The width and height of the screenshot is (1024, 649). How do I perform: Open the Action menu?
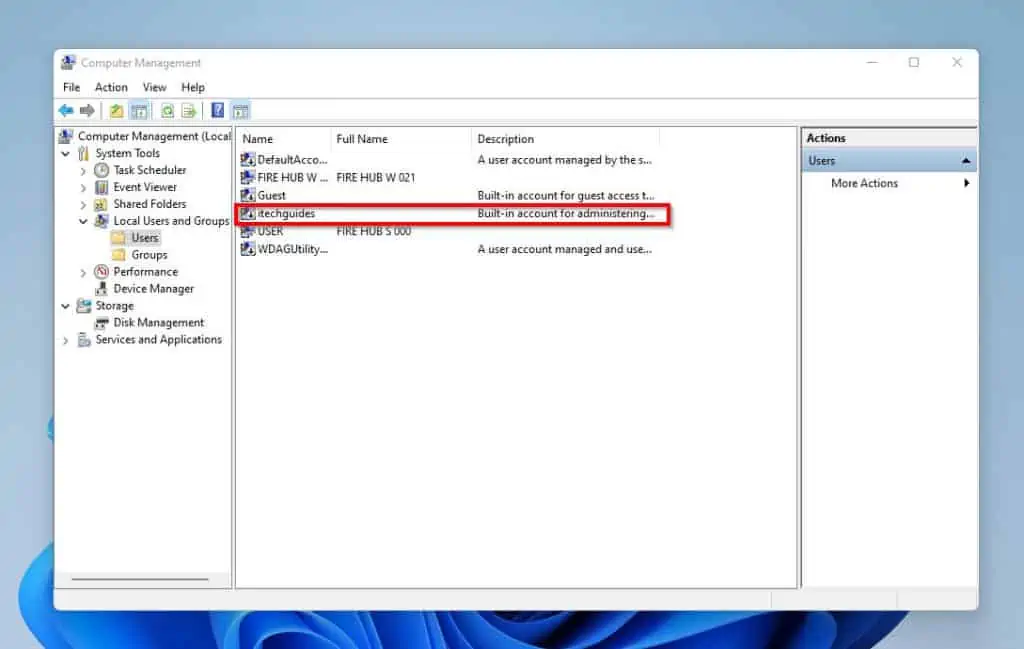(x=111, y=87)
